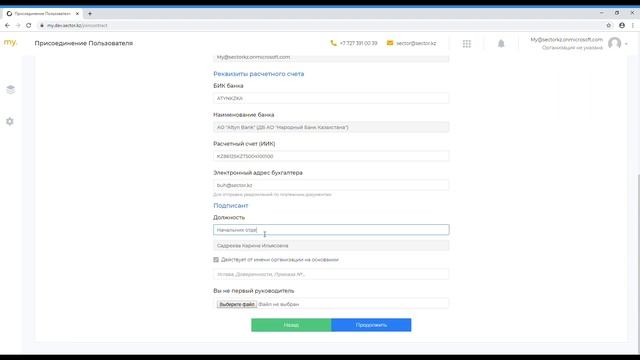This screenshot has width=640, height=360.
Task: Go forward in browser
Action: [x=18, y=25]
